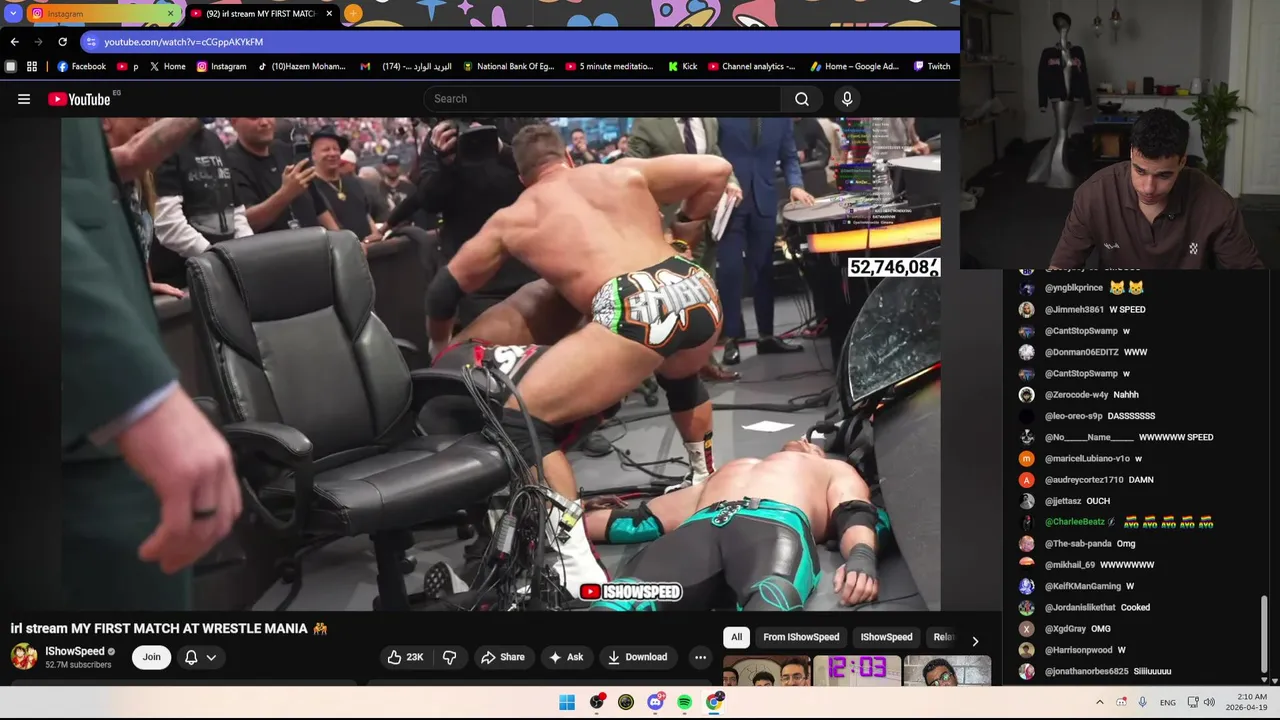Dislike the video with thumbs down
Screen dimensions: 1280x720
click(449, 657)
